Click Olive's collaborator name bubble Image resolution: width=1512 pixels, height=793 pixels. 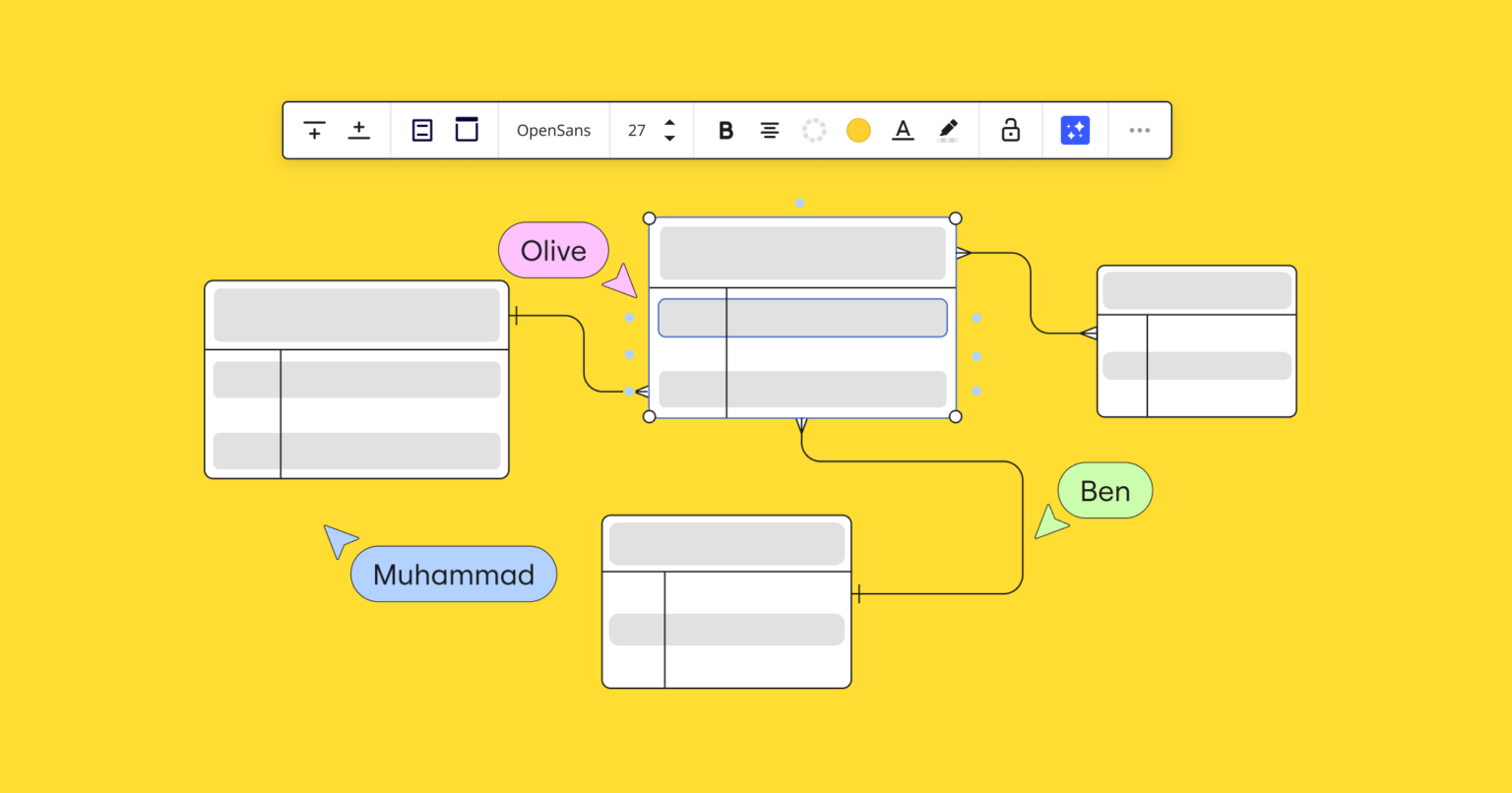point(553,250)
